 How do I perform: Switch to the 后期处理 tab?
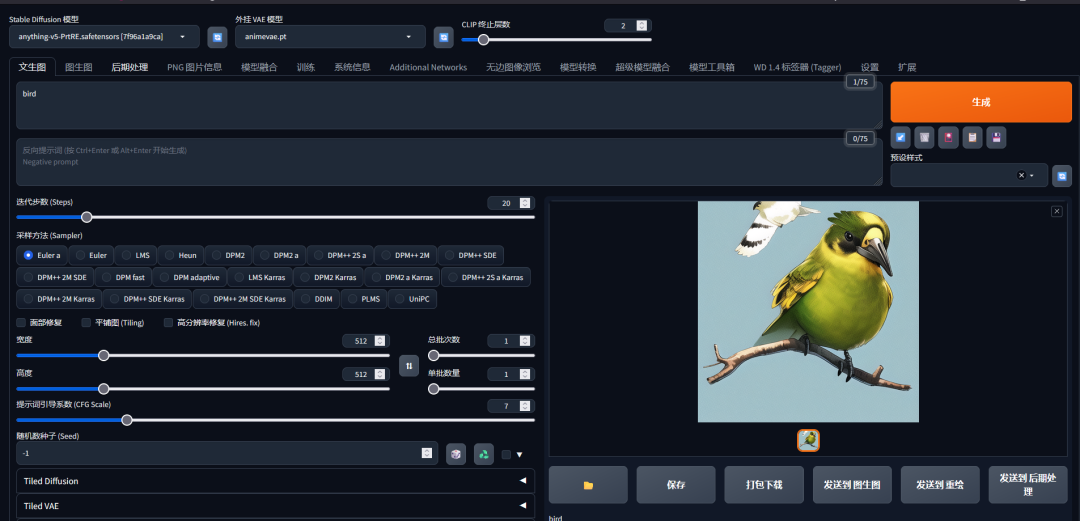[129, 67]
